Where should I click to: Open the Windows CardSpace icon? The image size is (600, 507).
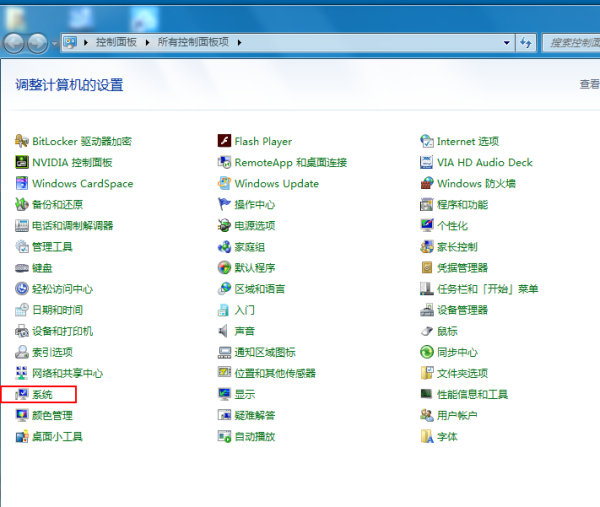click(21, 183)
